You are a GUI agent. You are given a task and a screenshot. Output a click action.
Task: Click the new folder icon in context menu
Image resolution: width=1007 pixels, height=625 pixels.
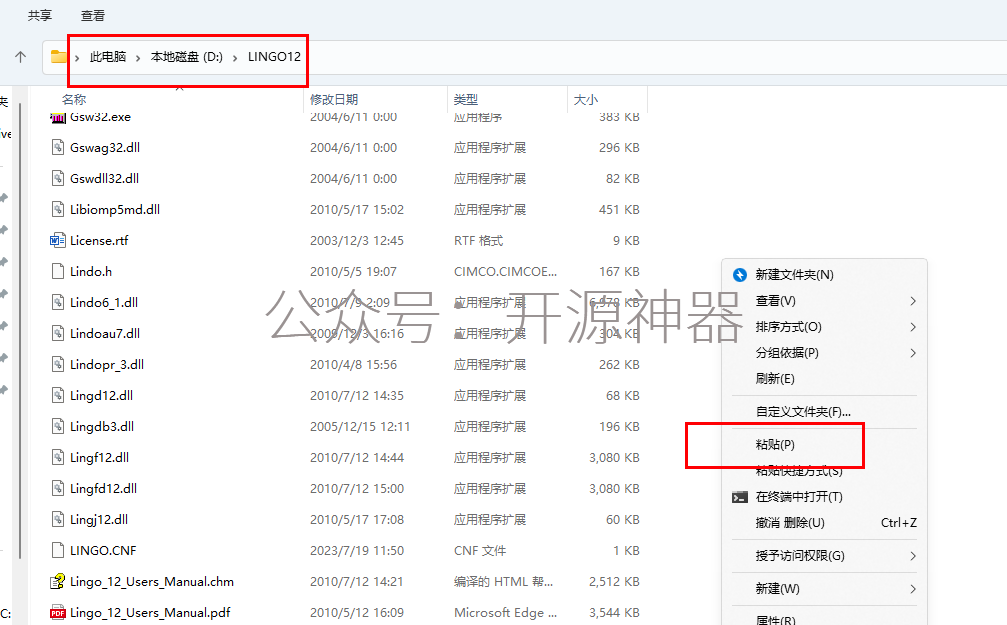coord(740,275)
